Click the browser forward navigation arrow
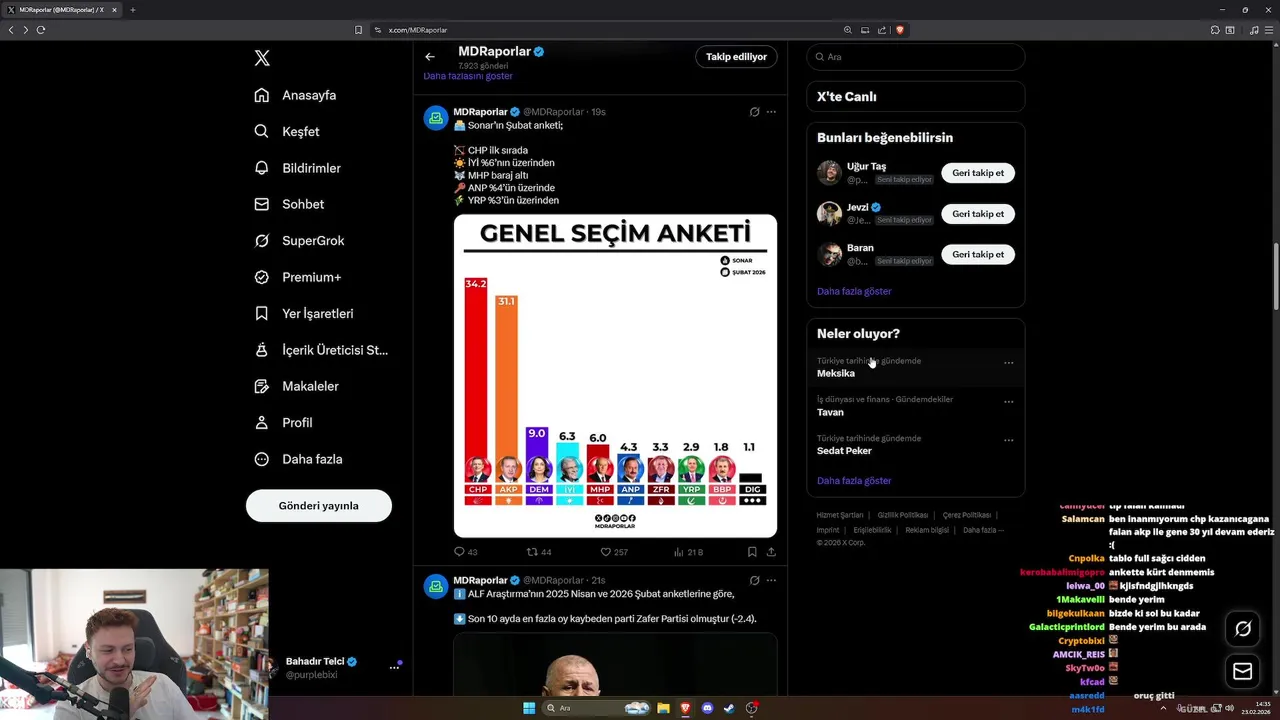This screenshot has width=1280, height=720. [x=25, y=30]
